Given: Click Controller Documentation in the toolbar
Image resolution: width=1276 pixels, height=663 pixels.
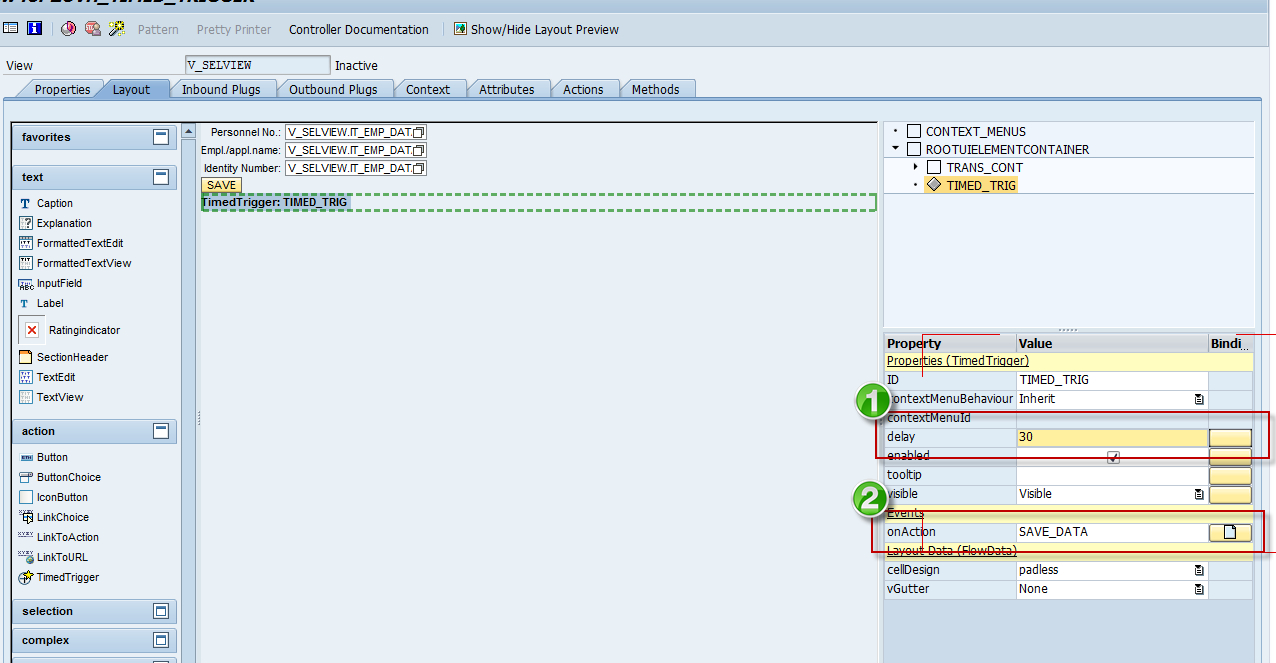Looking at the screenshot, I should [x=358, y=29].
